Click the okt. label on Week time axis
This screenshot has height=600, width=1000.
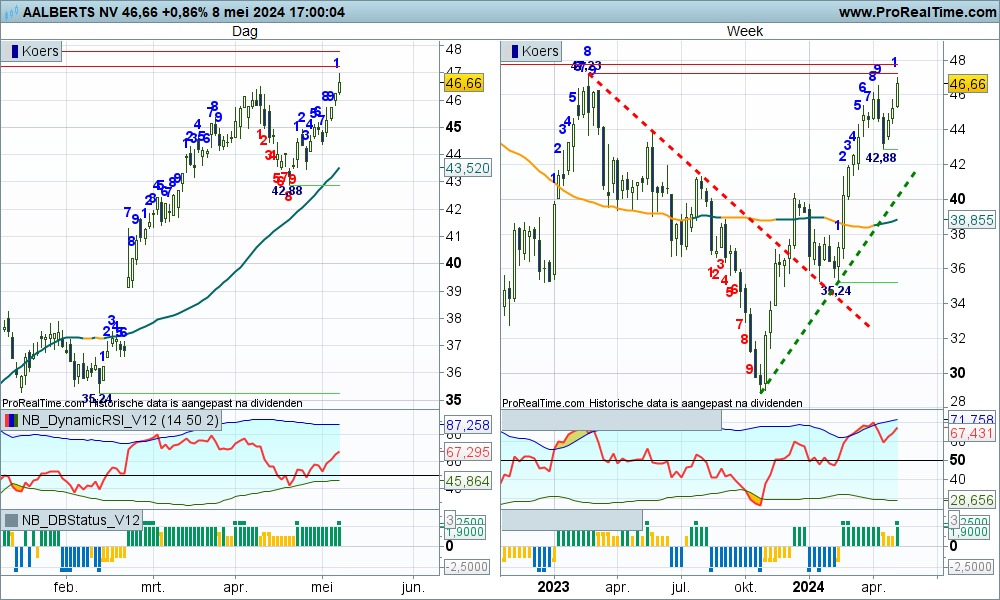click(745, 587)
